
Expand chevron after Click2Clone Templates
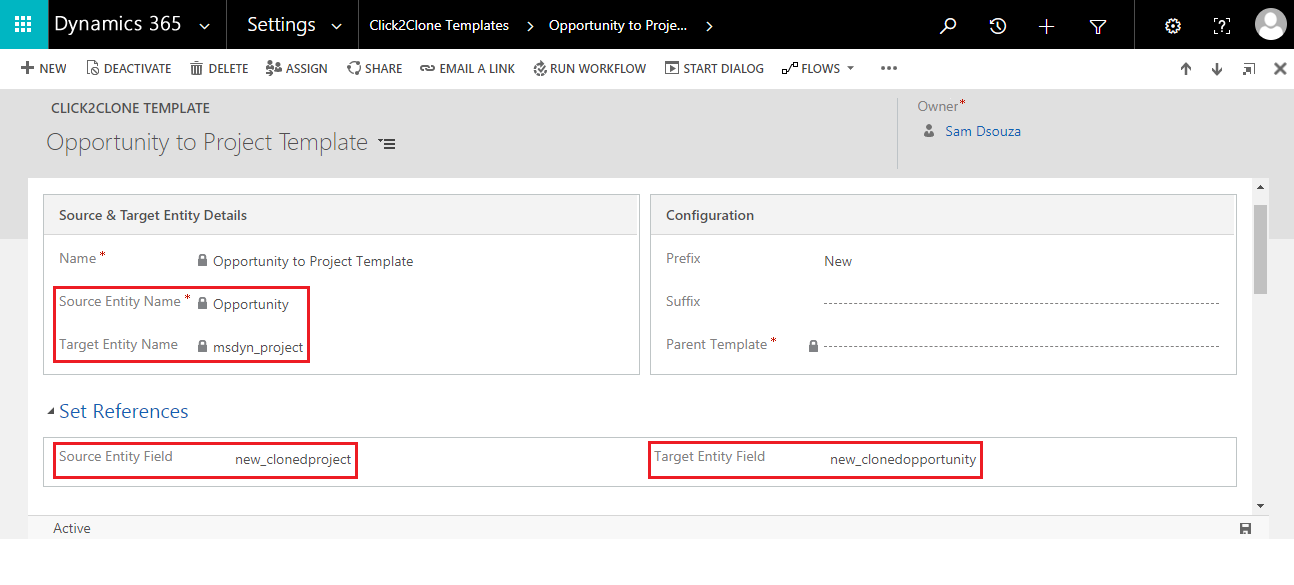[529, 26]
